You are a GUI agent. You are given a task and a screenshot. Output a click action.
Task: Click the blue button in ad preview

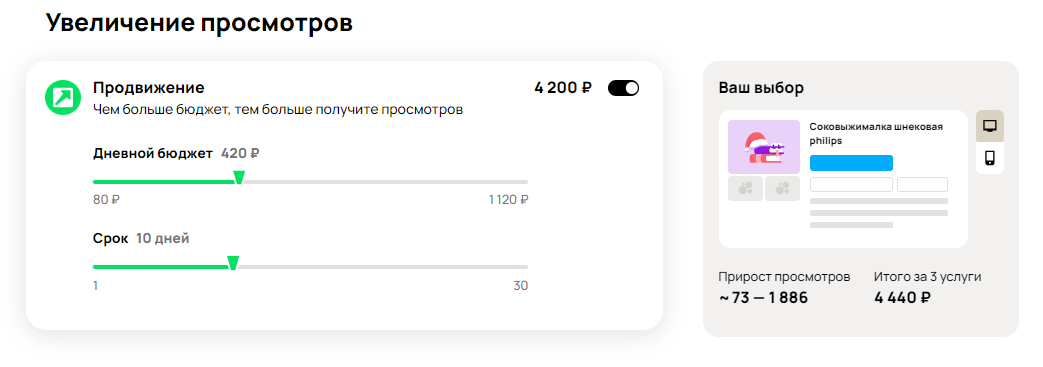pyautogui.click(x=851, y=163)
